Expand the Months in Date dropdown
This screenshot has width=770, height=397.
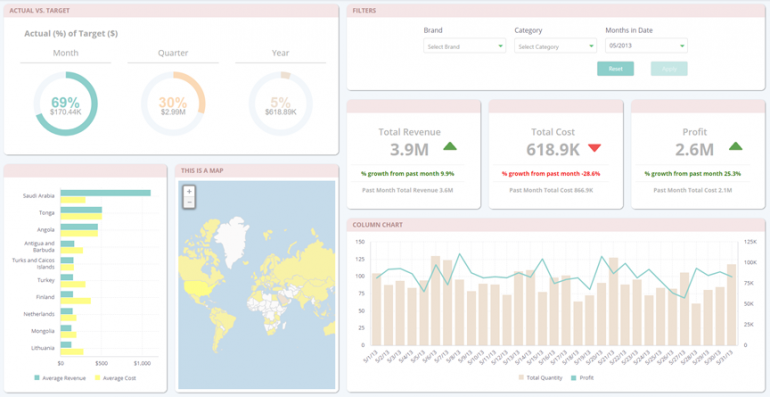(646, 46)
